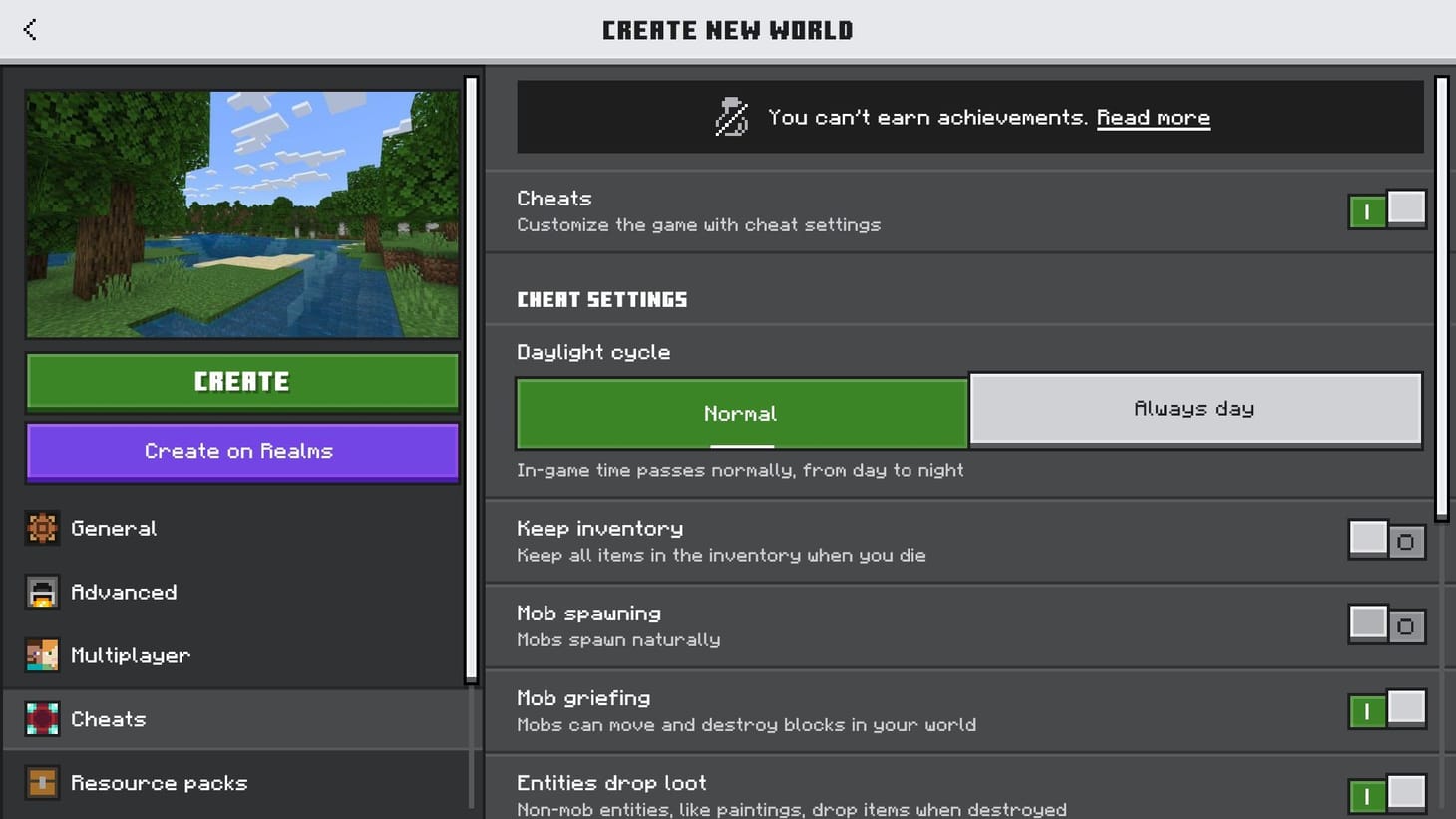Click the Resource packs chest icon

(42, 783)
